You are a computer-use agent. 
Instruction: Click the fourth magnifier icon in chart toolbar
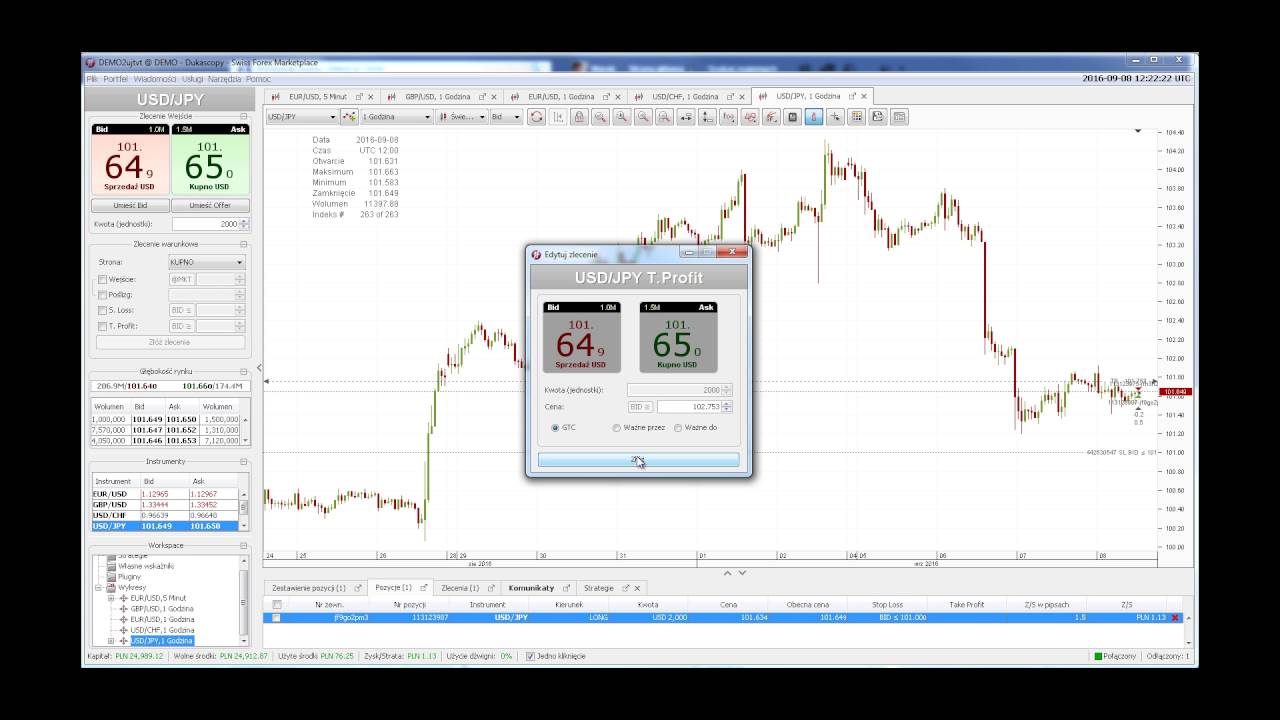[664, 117]
